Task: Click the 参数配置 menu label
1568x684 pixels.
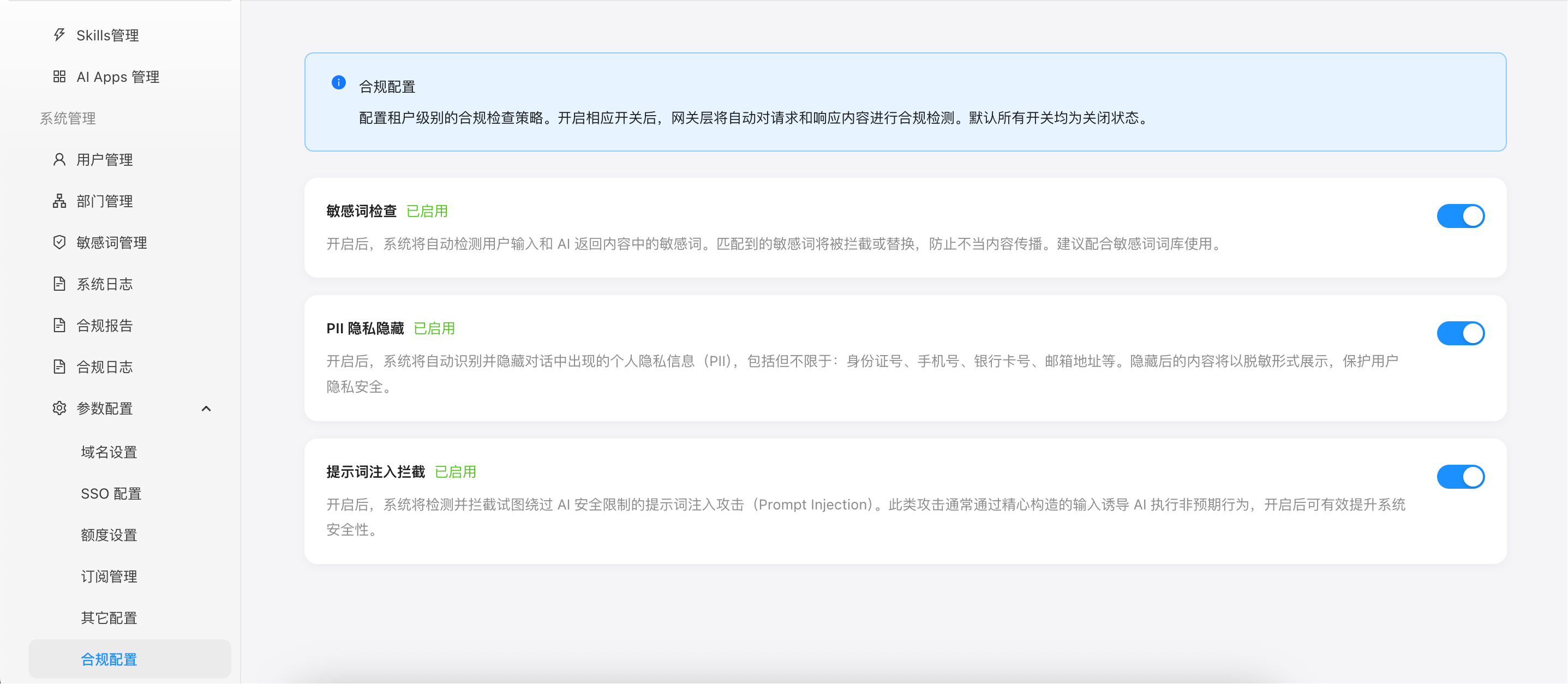Action: 105,409
